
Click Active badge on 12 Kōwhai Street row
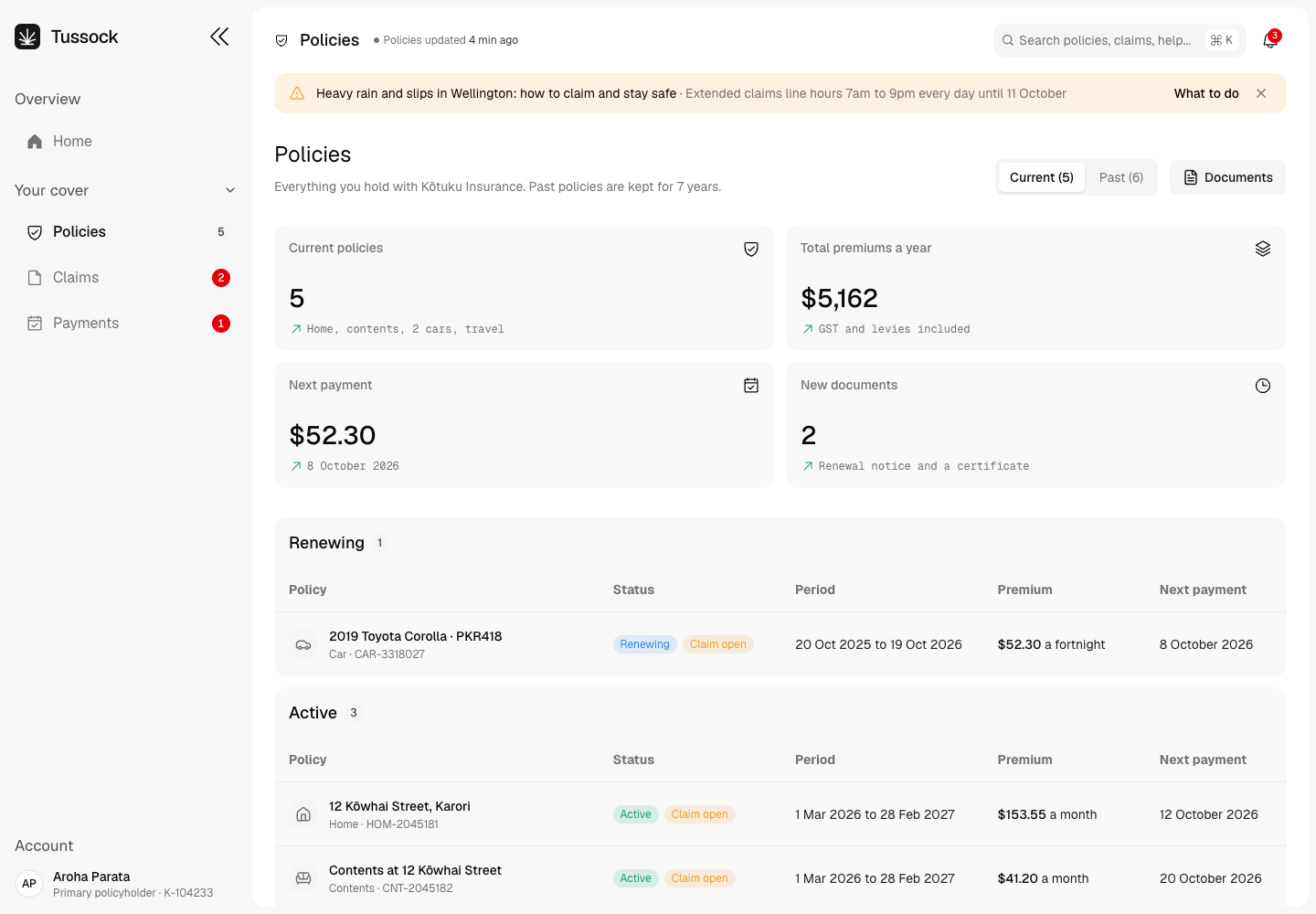coord(636,814)
